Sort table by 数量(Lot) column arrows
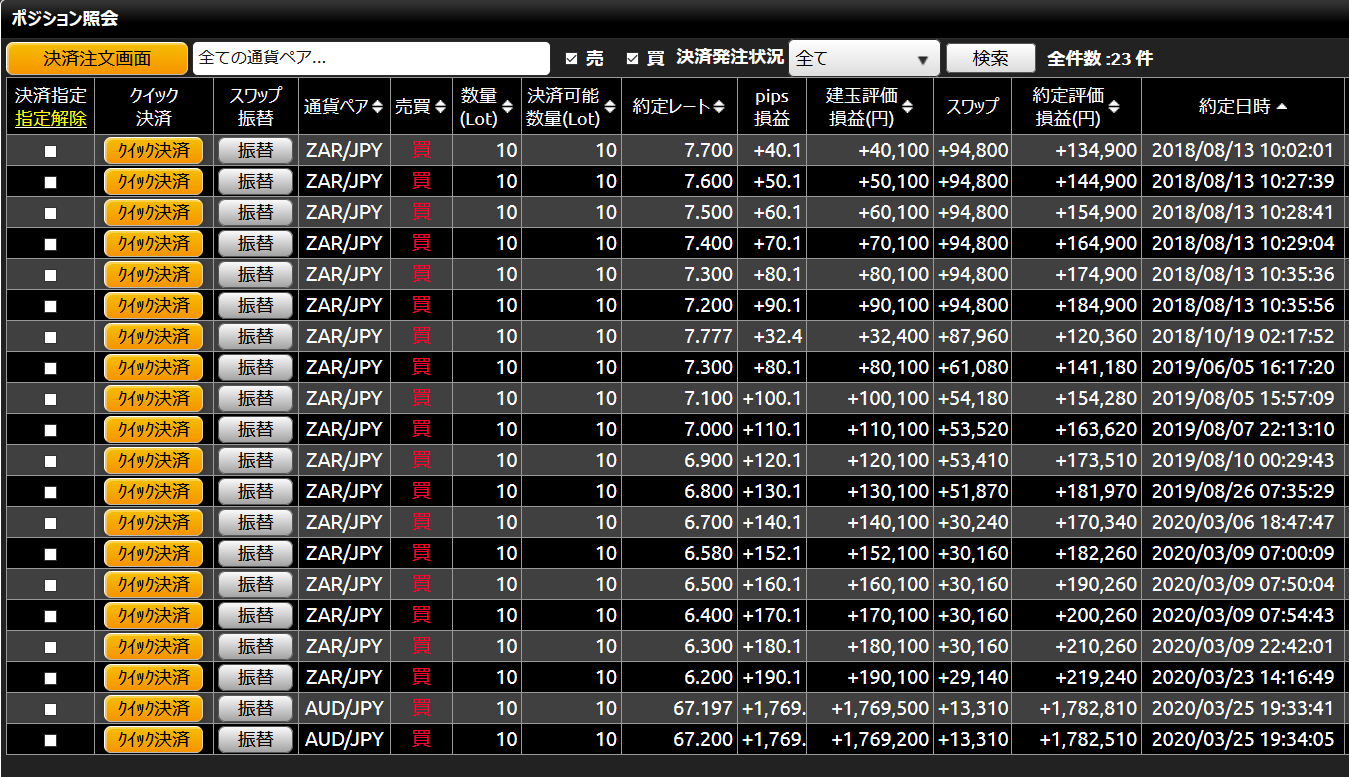This screenshot has width=1349, height=777. [x=508, y=107]
